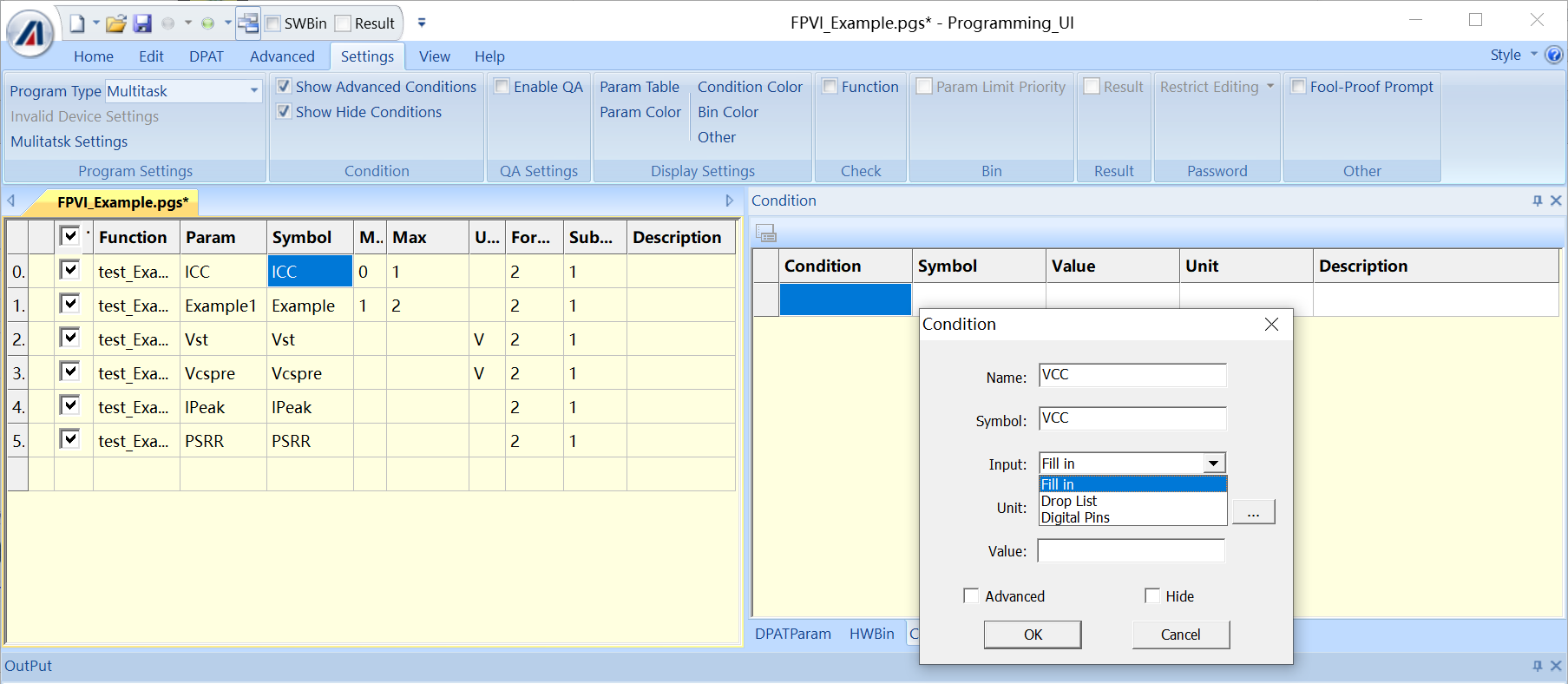The width and height of the screenshot is (1568, 684).
Task: Uncheck Show Advanced Conditions
Action: (284, 87)
